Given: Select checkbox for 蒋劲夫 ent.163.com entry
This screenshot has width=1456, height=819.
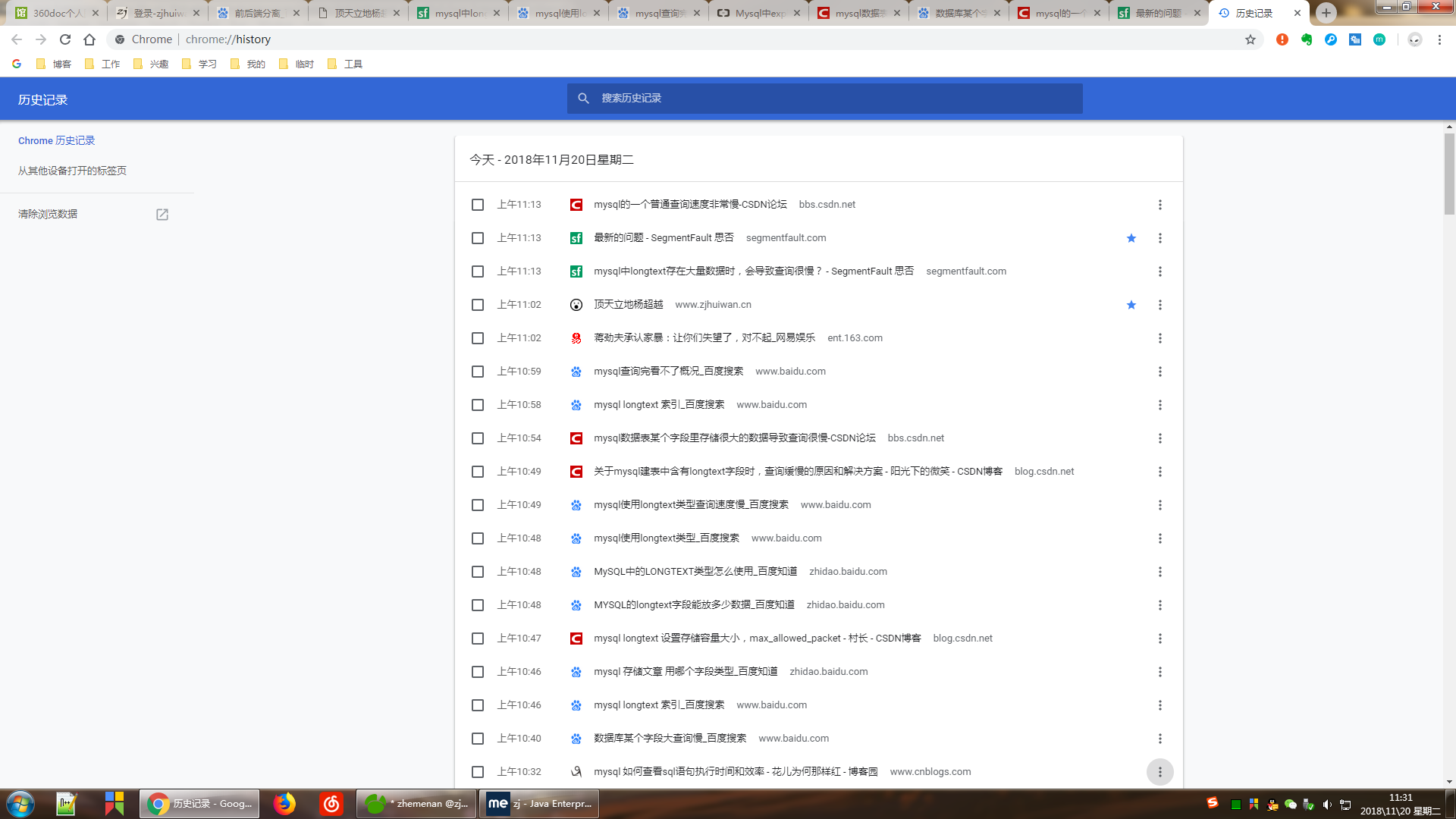Looking at the screenshot, I should pyautogui.click(x=478, y=338).
